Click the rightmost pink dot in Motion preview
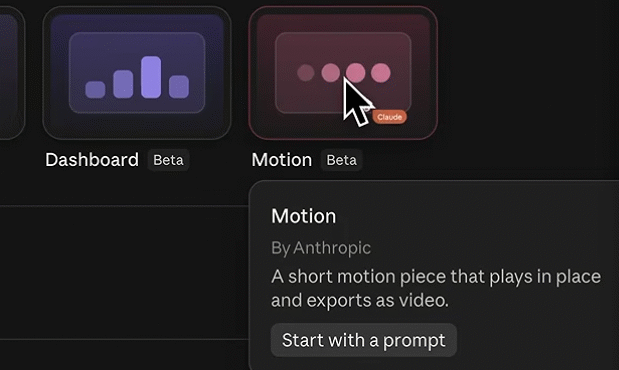 (381, 73)
